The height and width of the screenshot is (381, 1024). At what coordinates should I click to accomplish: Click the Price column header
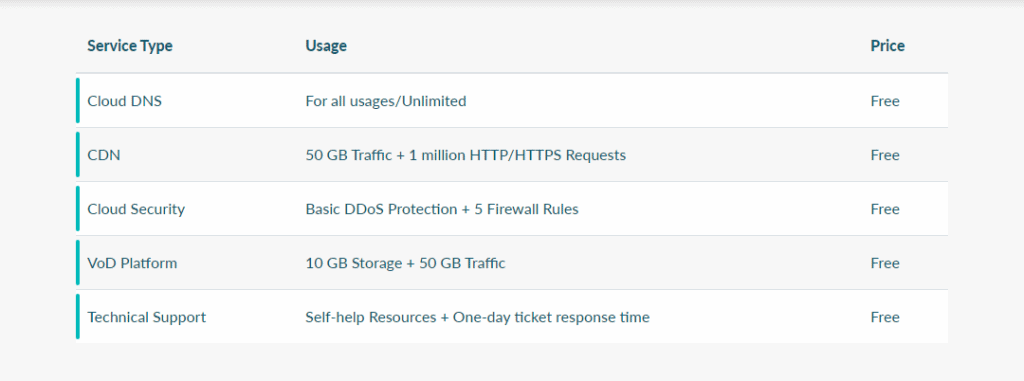pos(888,46)
